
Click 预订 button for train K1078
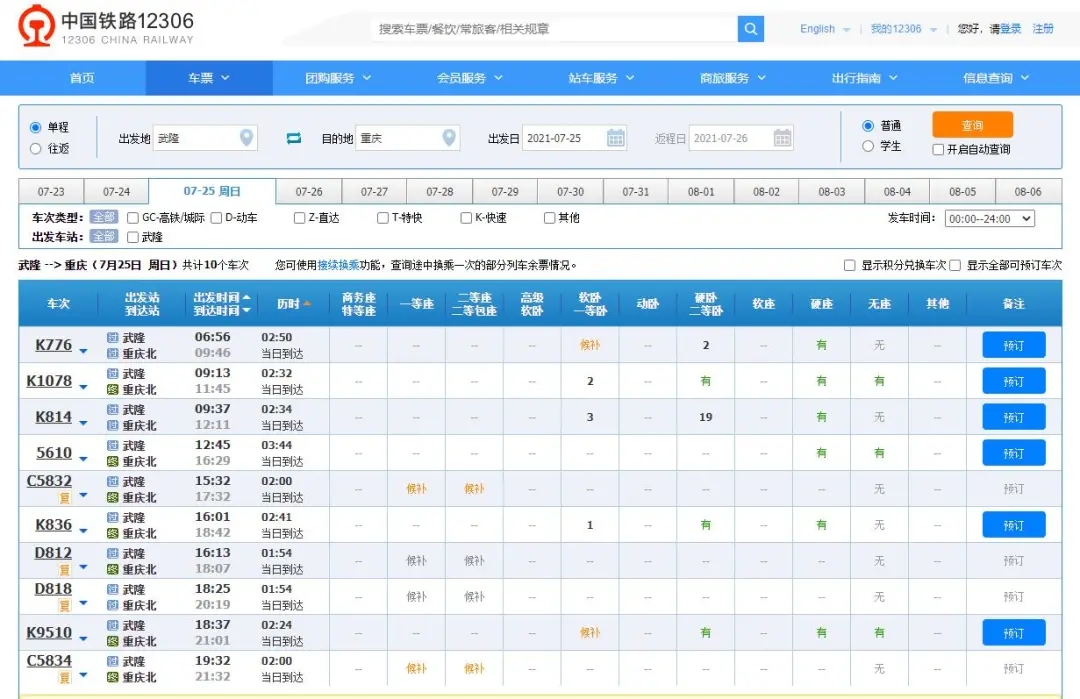pyautogui.click(x=1013, y=381)
